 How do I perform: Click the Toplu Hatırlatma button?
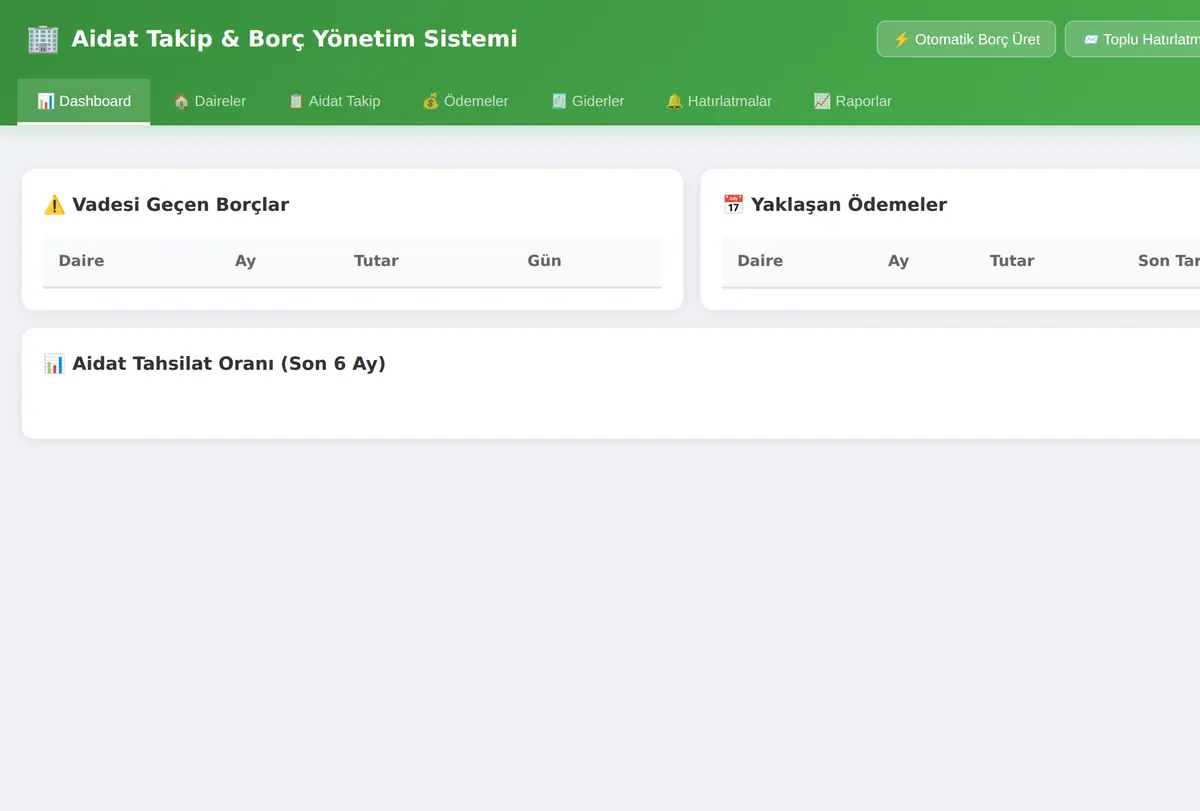1132,39
